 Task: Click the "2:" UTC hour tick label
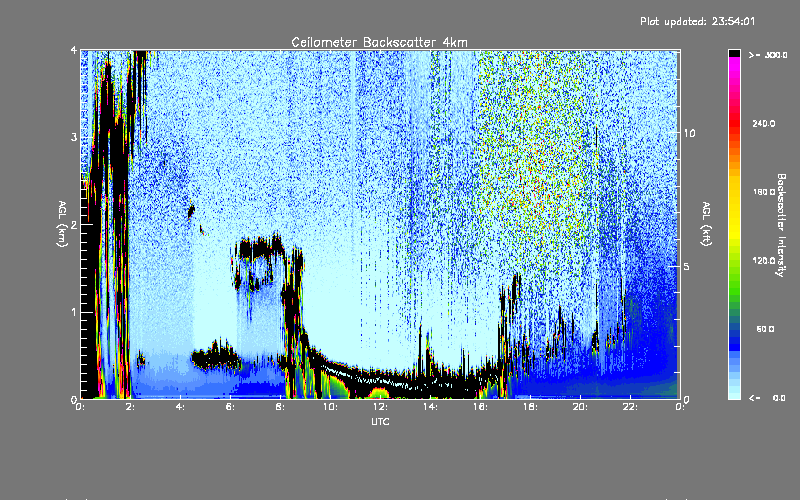click(x=131, y=407)
